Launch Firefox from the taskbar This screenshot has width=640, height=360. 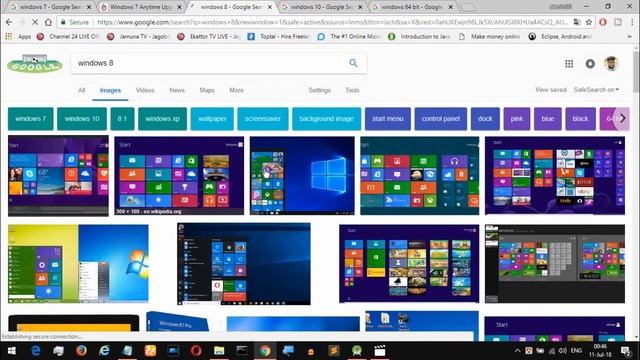click(x=81, y=351)
